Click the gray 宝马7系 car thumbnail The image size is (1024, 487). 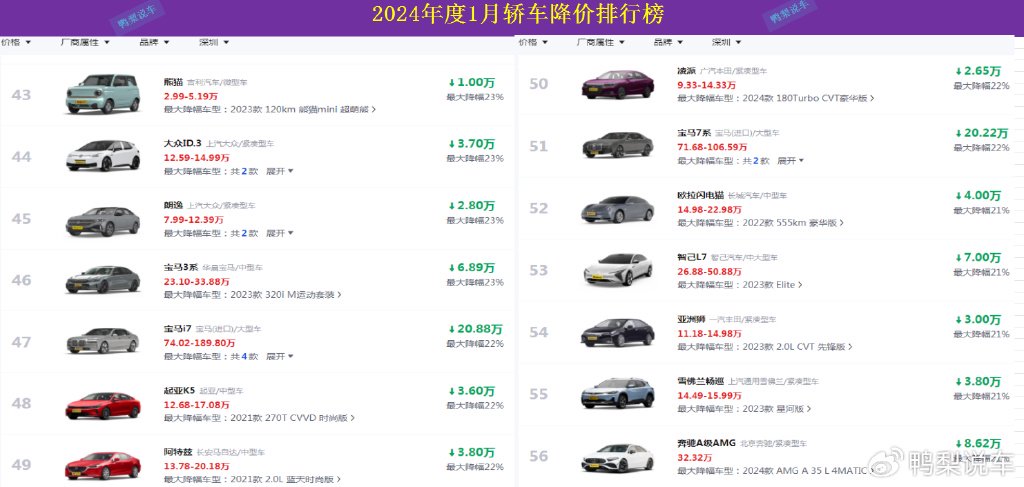tap(618, 145)
